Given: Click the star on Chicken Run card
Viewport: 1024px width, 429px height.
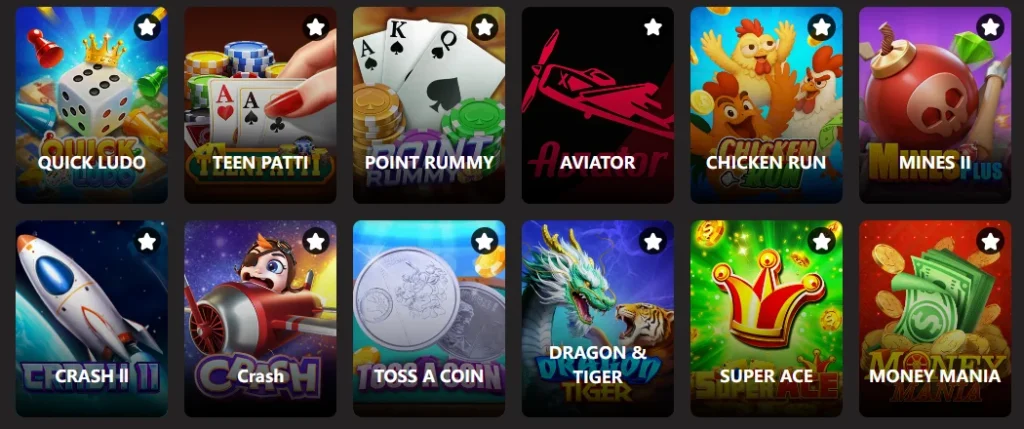Looking at the screenshot, I should click(822, 27).
